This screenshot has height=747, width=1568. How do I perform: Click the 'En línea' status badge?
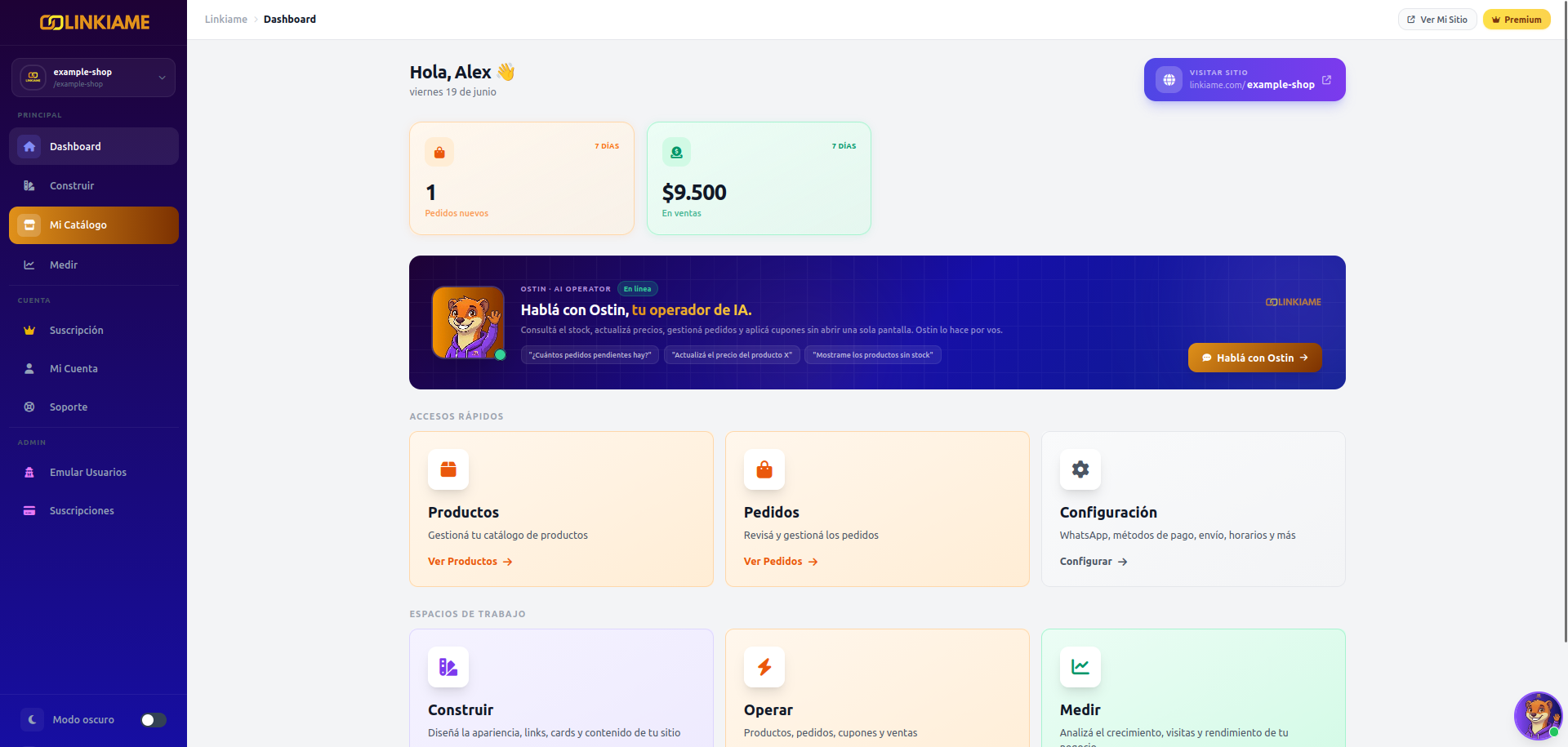638,289
